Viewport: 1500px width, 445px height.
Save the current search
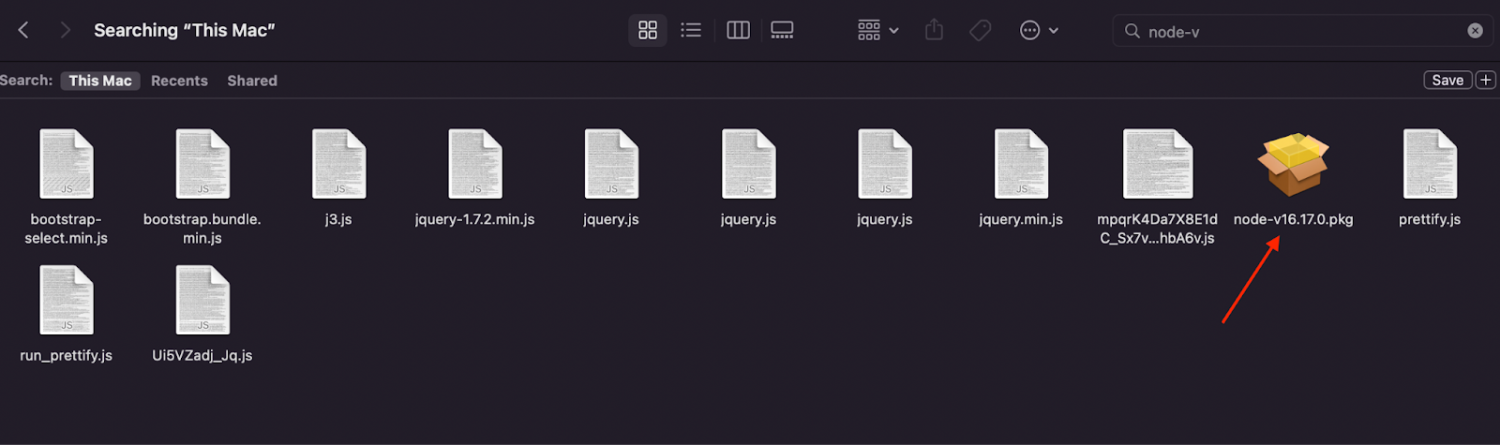click(x=1447, y=80)
